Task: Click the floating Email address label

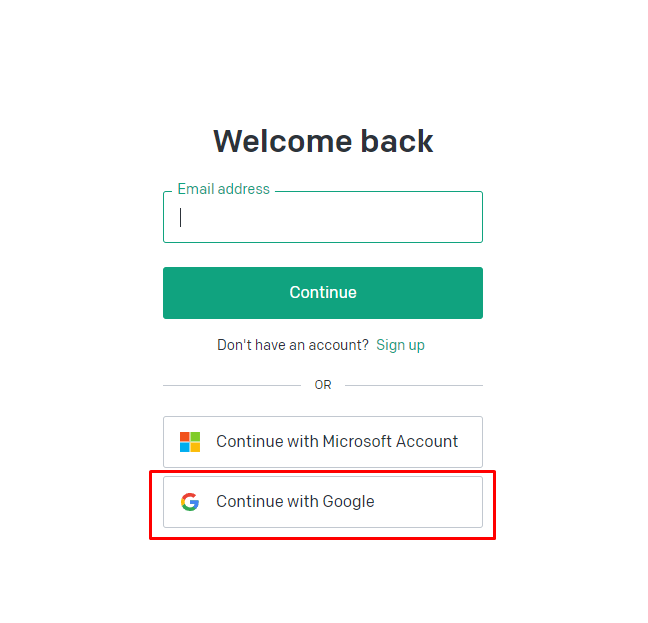Action: (x=223, y=189)
